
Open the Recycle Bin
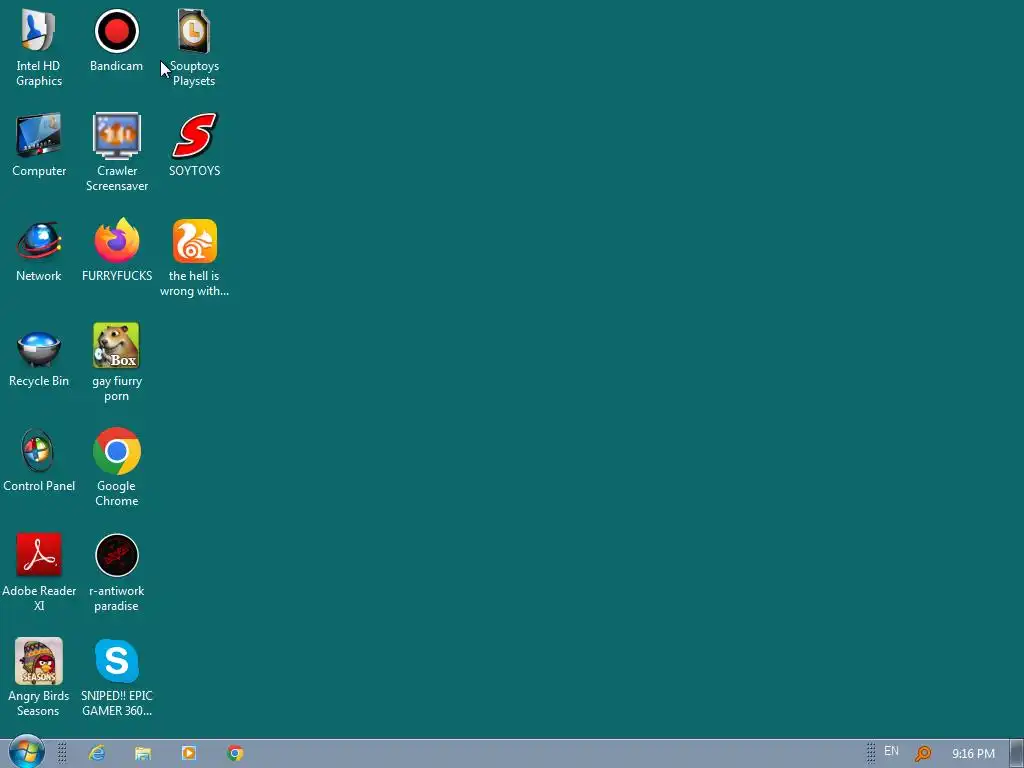(x=39, y=355)
